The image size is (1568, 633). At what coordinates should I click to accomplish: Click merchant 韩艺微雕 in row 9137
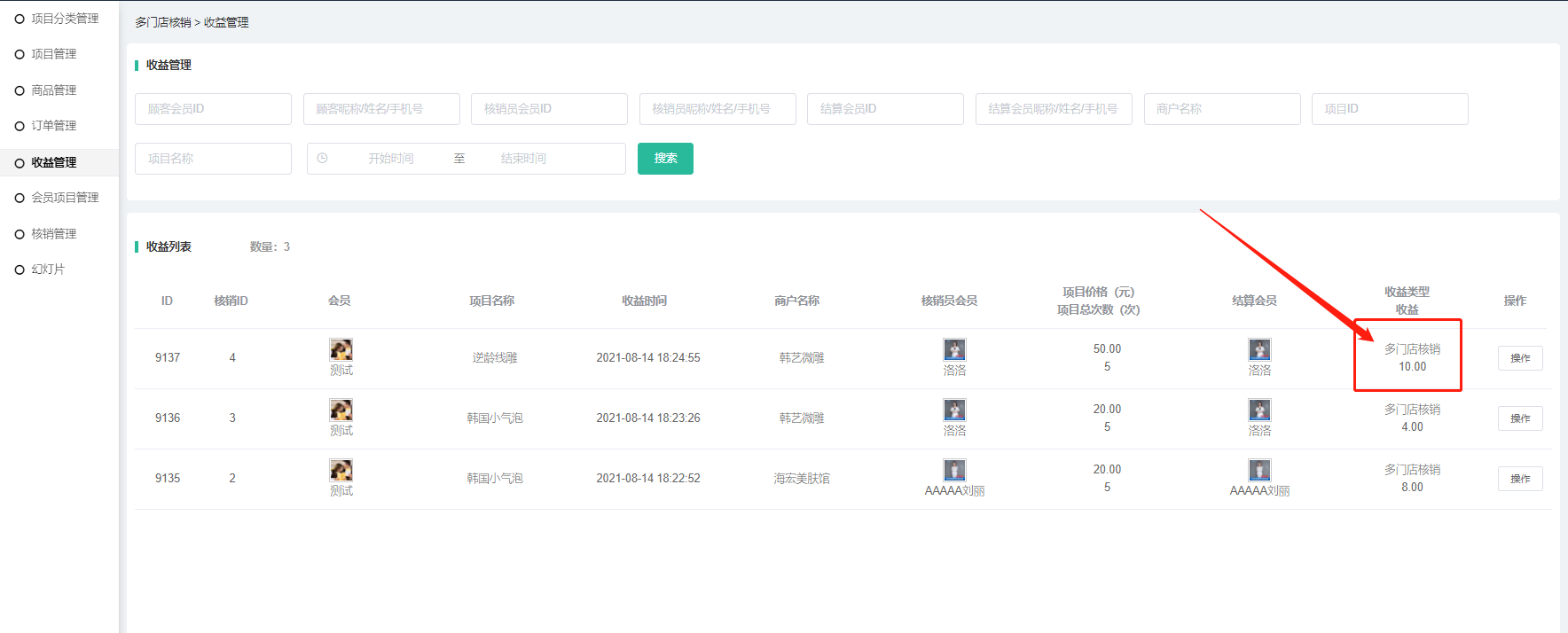click(x=802, y=358)
